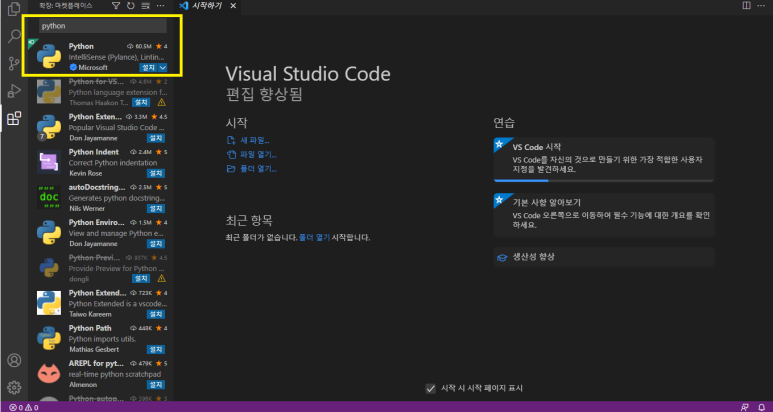Open the Search view in activity bar

14,35
